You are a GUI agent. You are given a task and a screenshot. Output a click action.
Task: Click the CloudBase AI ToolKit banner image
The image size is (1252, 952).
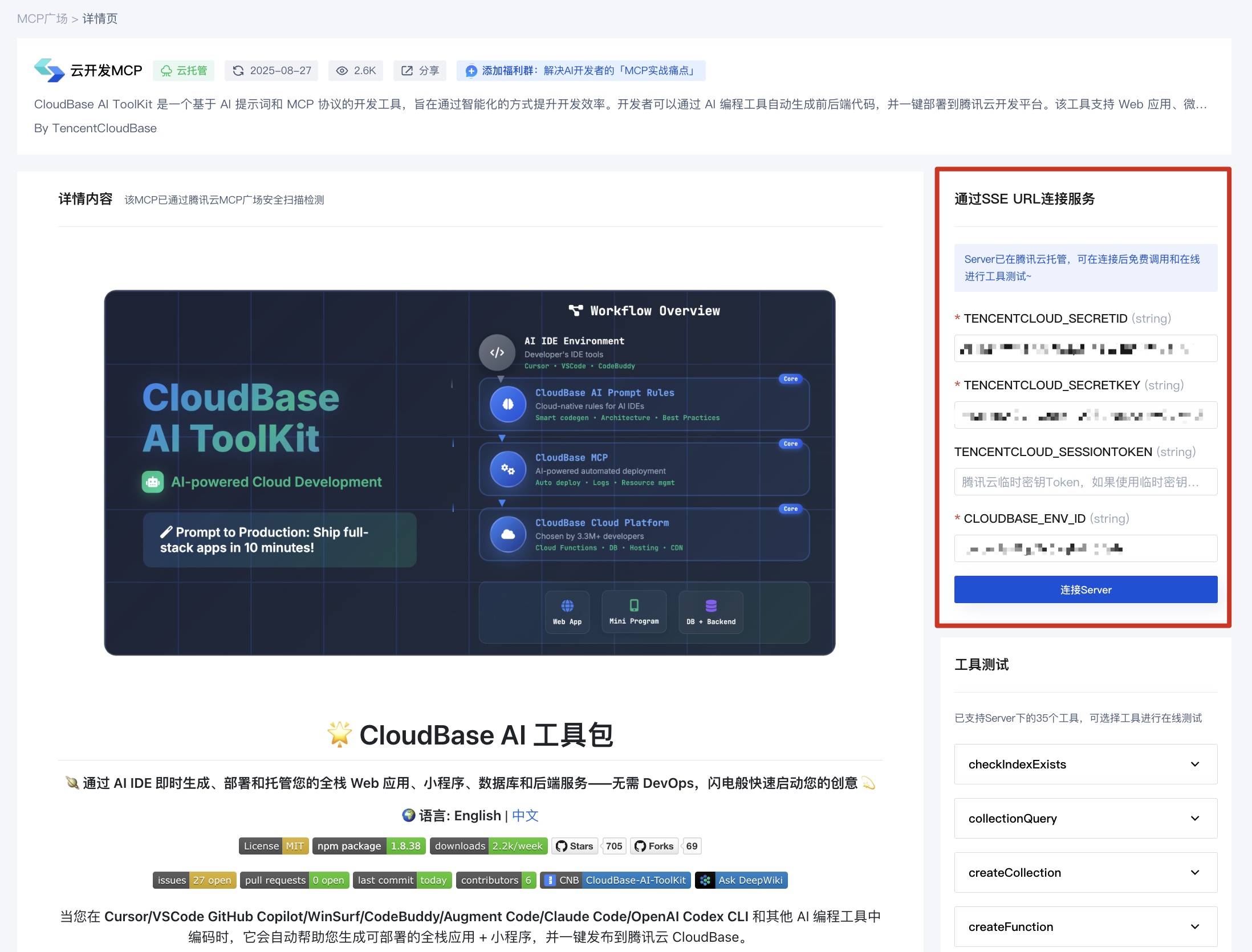pos(470,473)
